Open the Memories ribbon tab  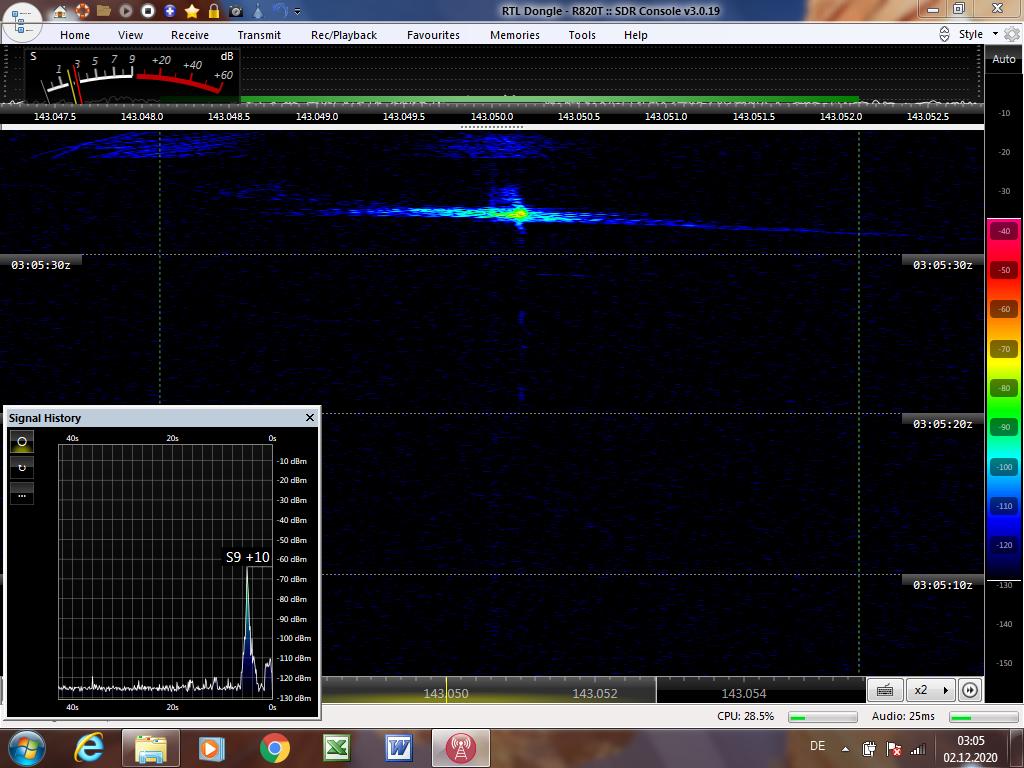pyautogui.click(x=515, y=35)
